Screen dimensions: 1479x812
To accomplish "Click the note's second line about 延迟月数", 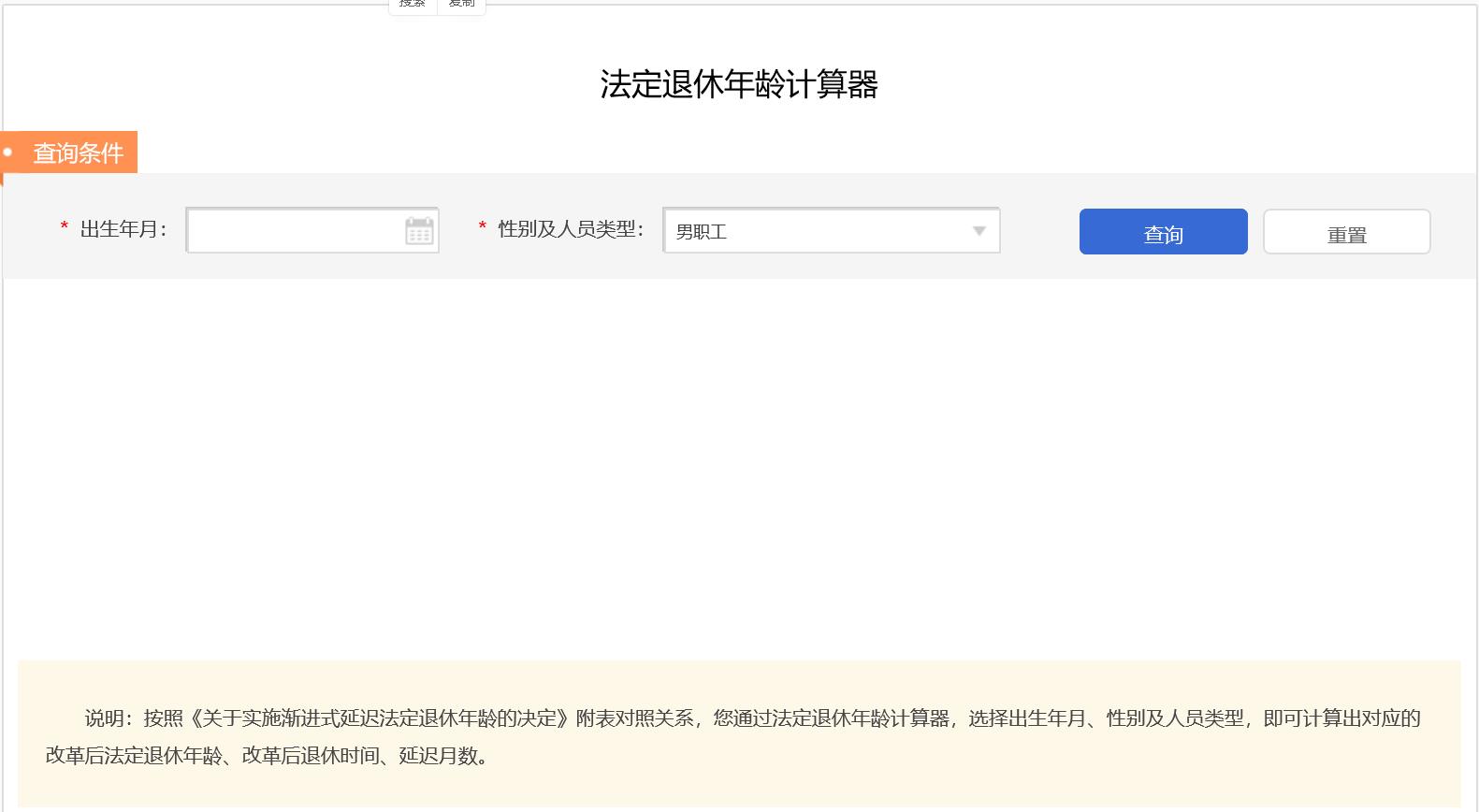I will pos(267,756).
